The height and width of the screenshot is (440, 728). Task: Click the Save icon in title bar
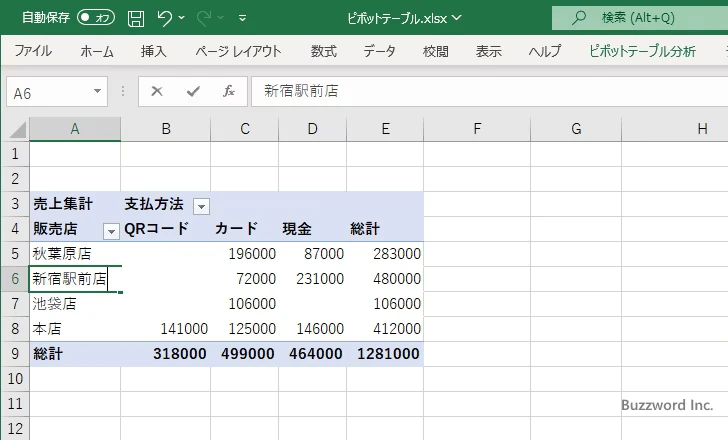pos(136,18)
